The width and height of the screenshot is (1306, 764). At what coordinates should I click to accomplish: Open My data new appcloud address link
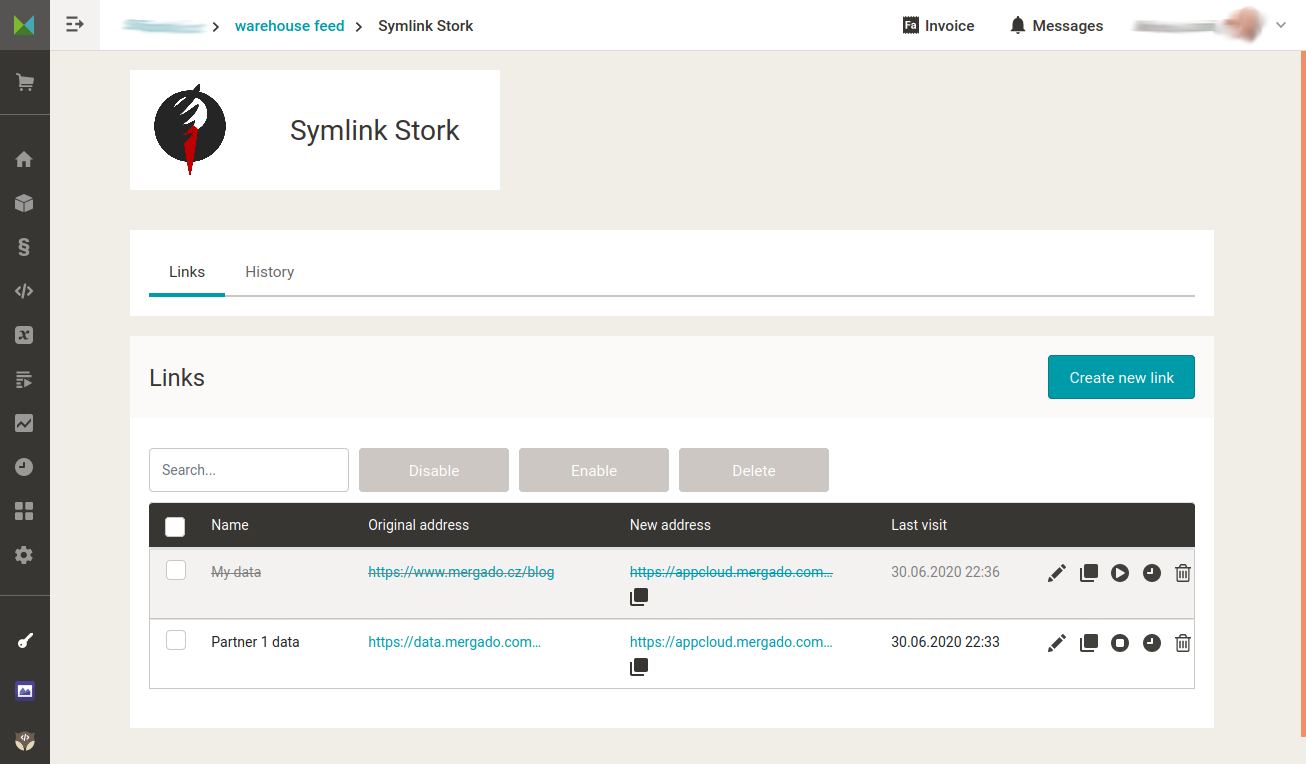point(731,572)
